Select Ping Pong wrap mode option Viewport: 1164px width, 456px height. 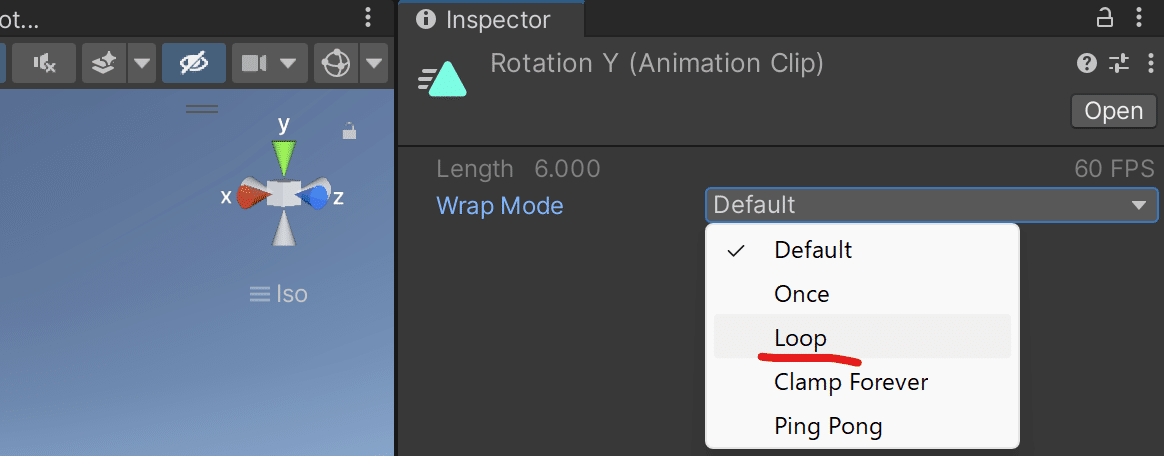[828, 426]
